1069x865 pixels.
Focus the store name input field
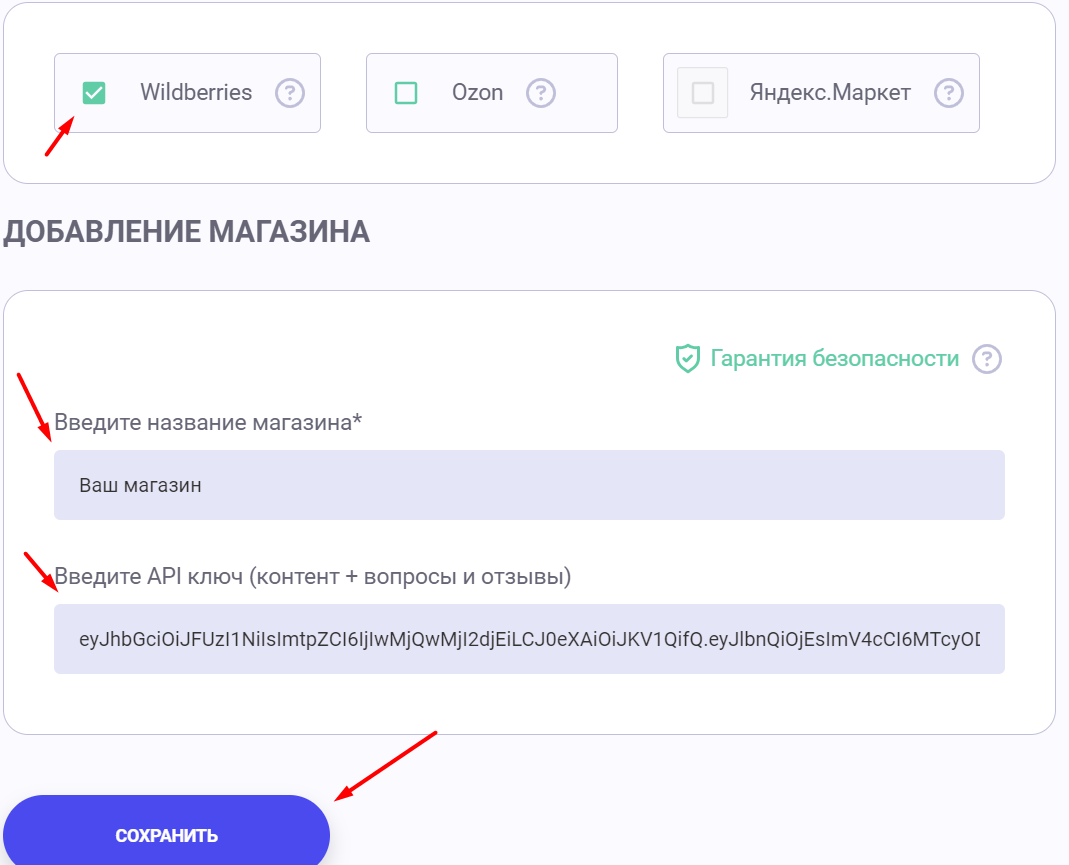[x=529, y=485]
